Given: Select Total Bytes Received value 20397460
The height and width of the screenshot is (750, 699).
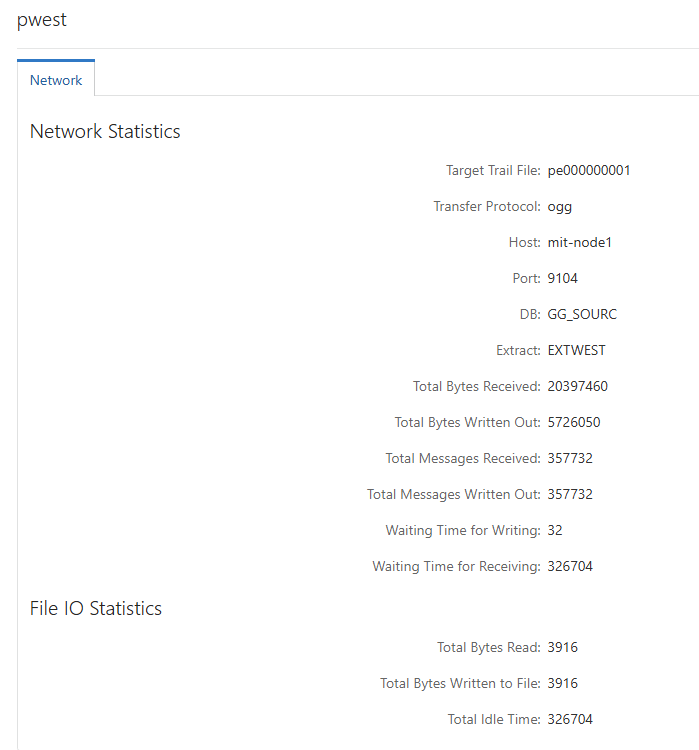Looking at the screenshot, I should 577,386.
